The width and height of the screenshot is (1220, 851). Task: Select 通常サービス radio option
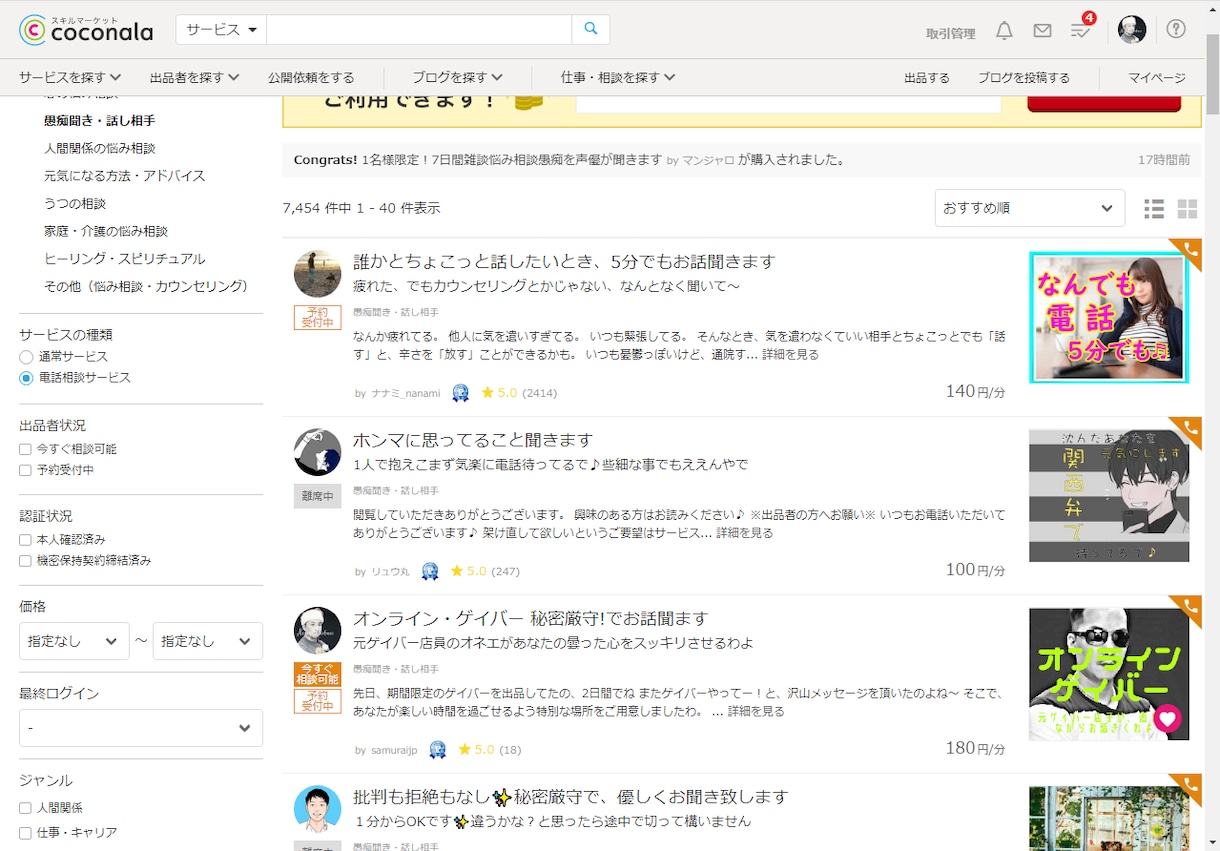[27, 357]
